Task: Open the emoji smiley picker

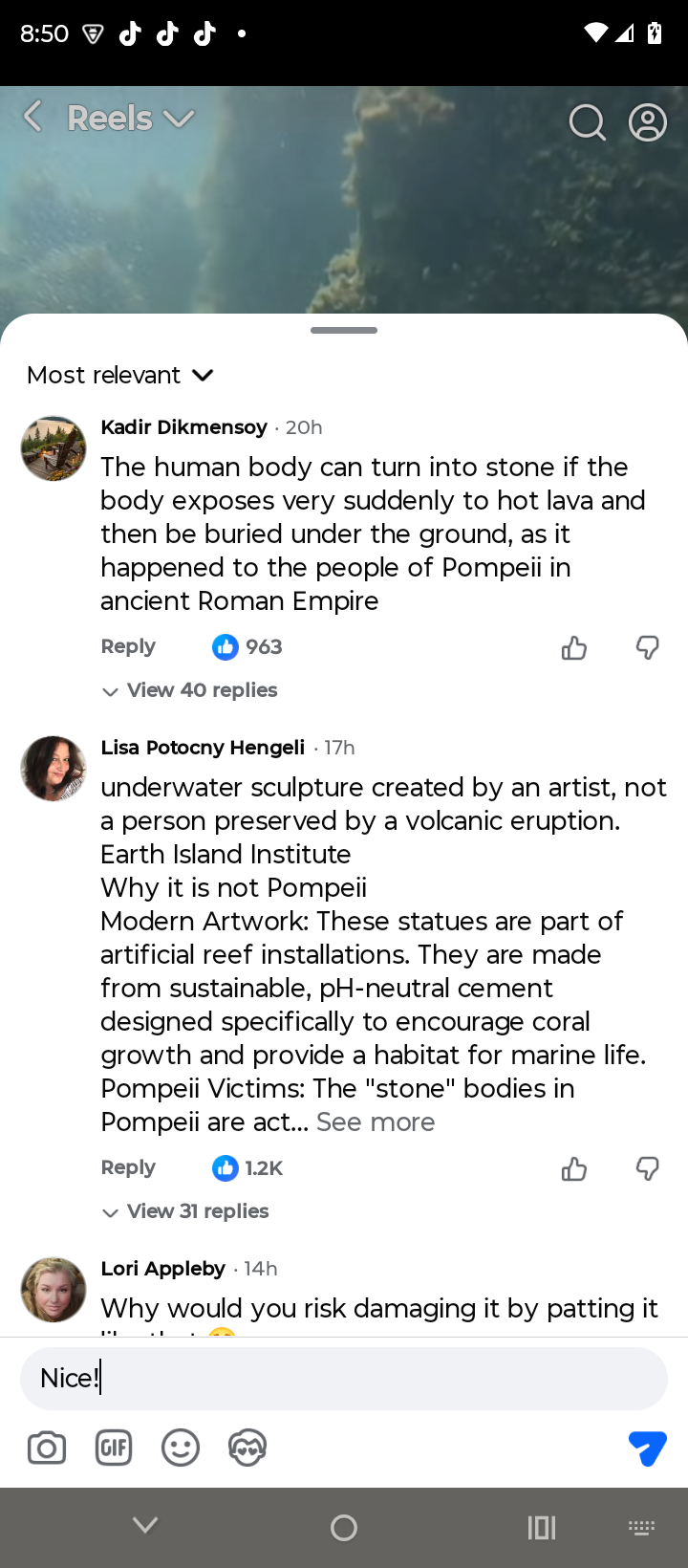Action: click(181, 1448)
